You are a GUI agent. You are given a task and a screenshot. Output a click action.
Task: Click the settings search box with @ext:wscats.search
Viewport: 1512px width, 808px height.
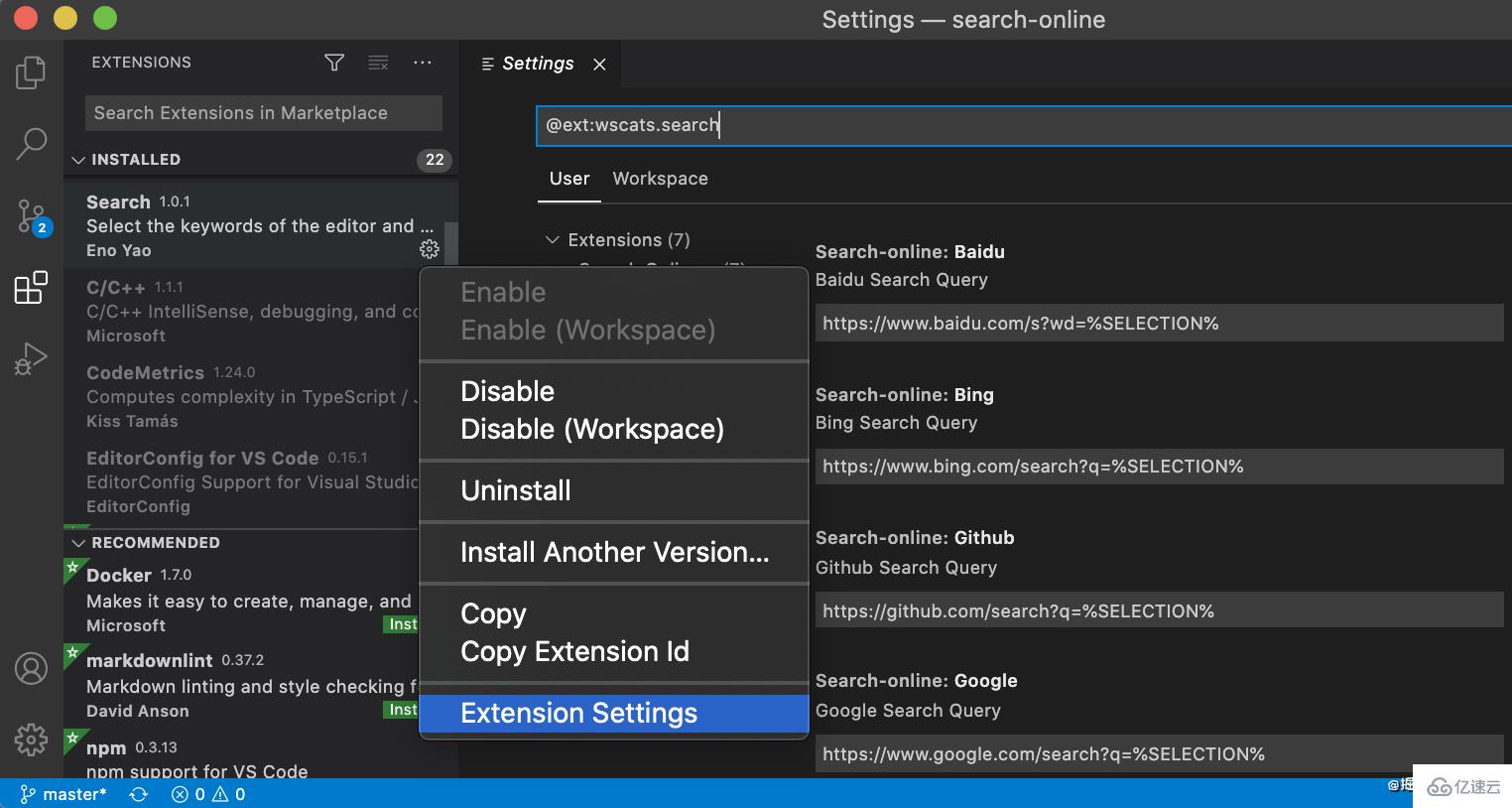pyautogui.click(x=1024, y=125)
